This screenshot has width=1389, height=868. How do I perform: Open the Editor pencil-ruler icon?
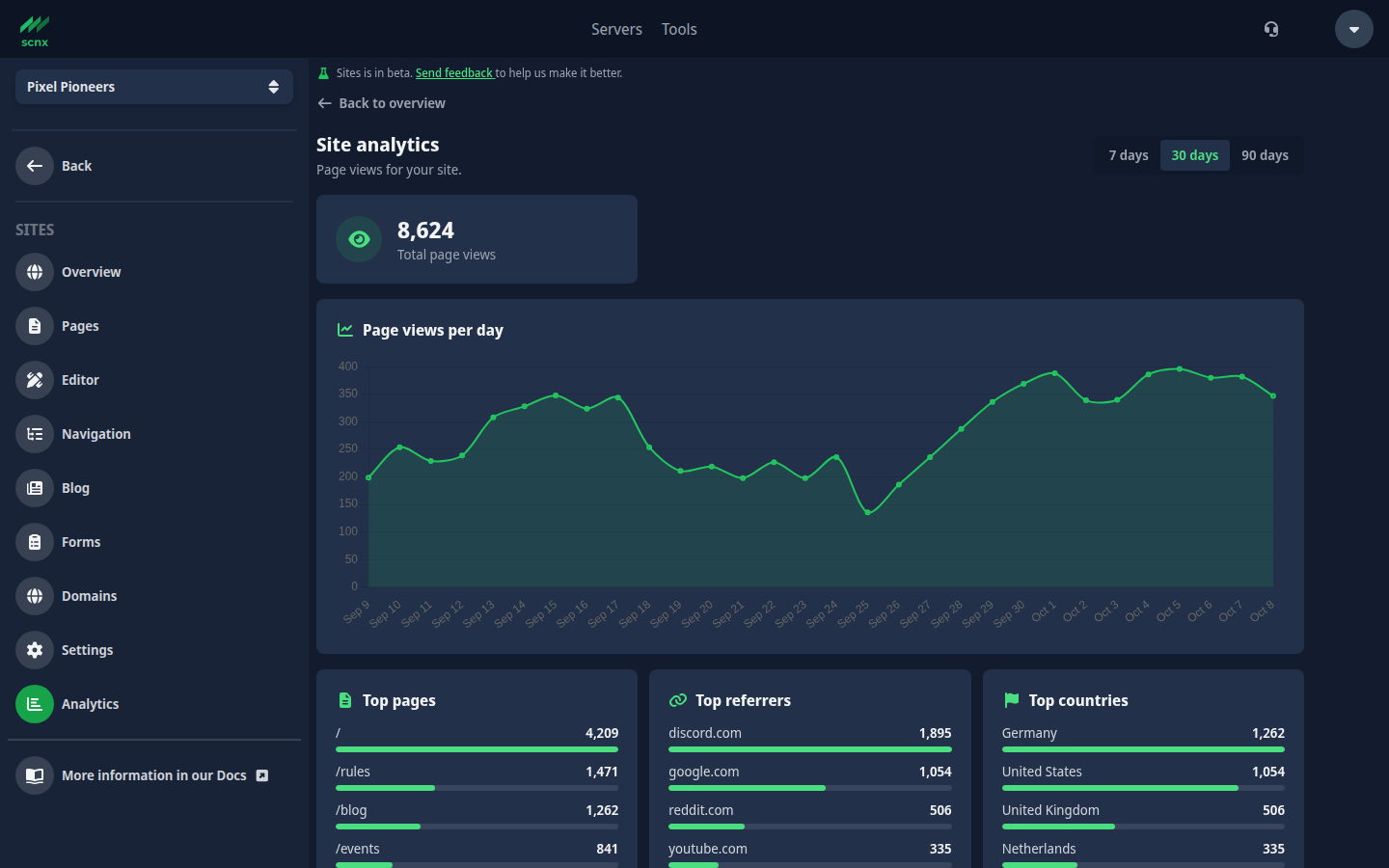pos(35,380)
